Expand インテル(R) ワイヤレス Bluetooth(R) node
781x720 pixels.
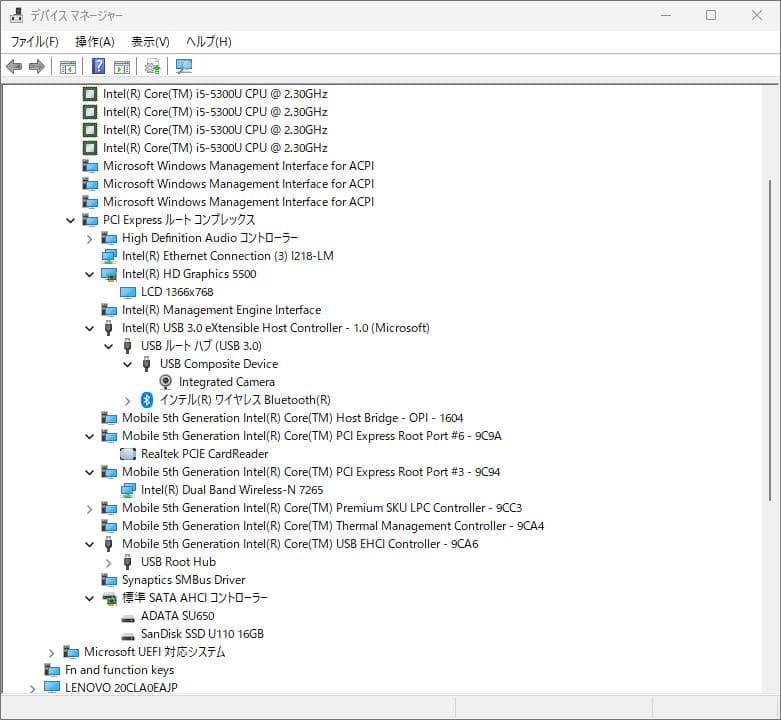click(x=128, y=401)
